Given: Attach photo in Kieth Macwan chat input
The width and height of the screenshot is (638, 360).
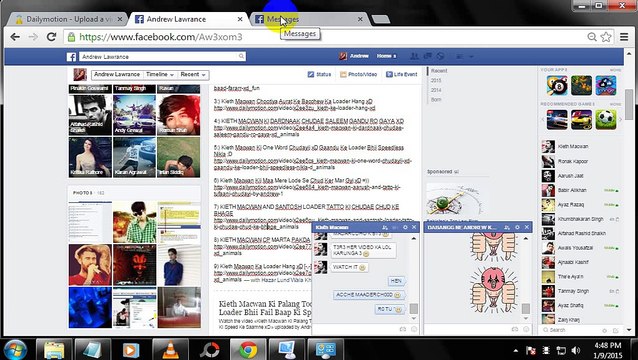Looking at the screenshot, I should (x=403, y=329).
